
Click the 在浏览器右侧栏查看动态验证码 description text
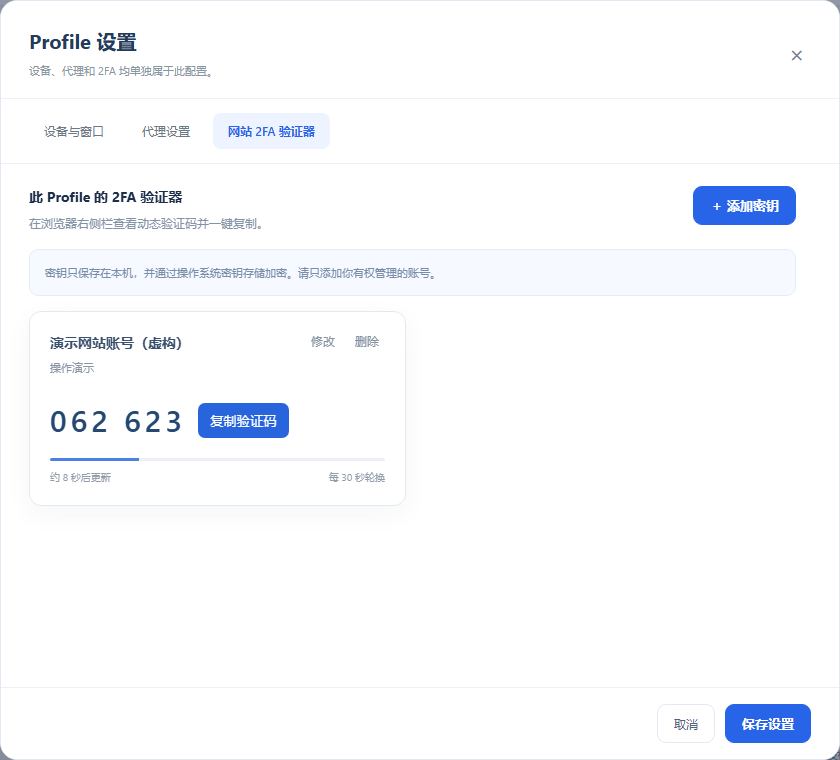(x=147, y=224)
